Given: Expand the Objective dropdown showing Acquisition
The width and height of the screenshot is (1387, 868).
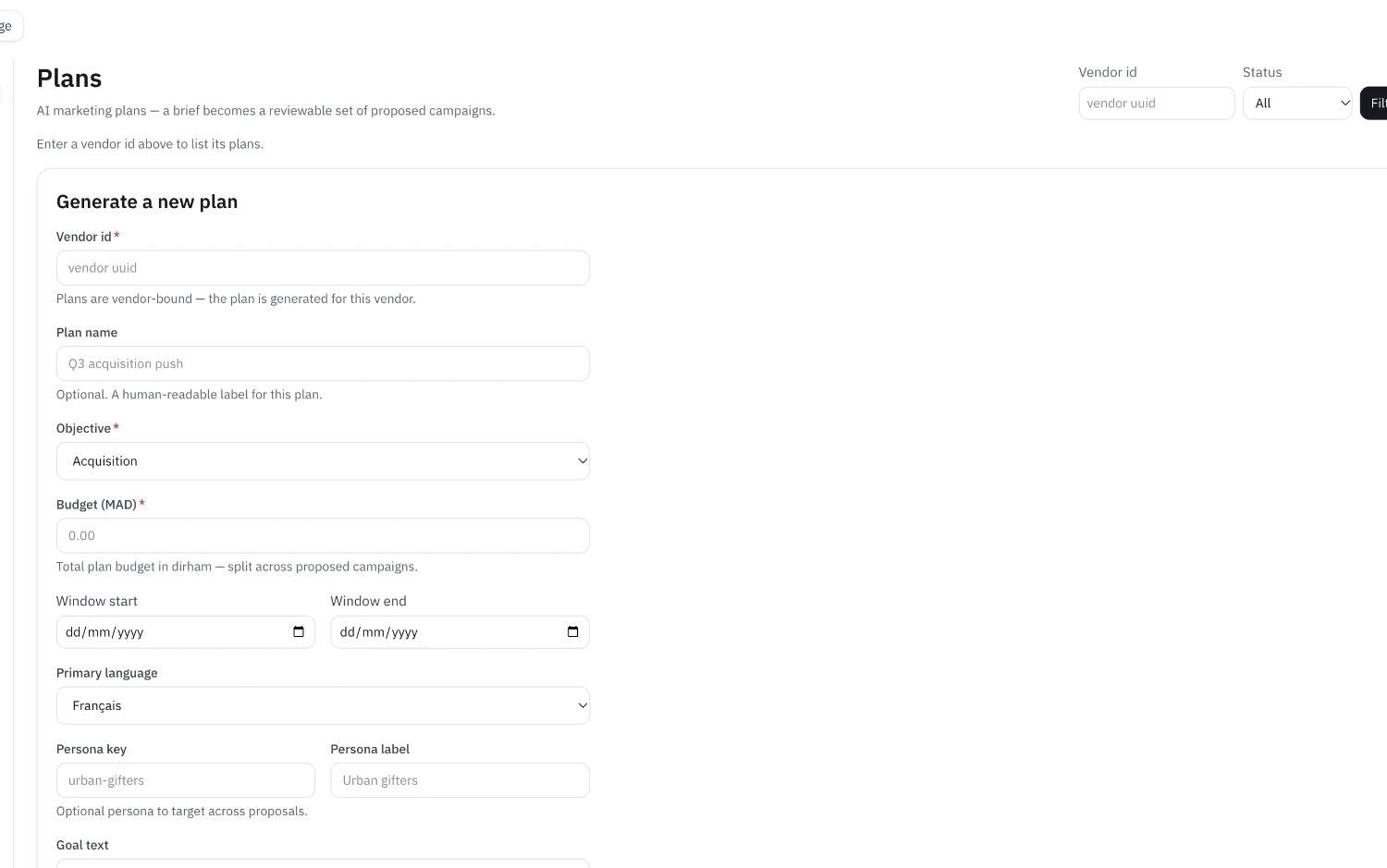Looking at the screenshot, I should (323, 461).
